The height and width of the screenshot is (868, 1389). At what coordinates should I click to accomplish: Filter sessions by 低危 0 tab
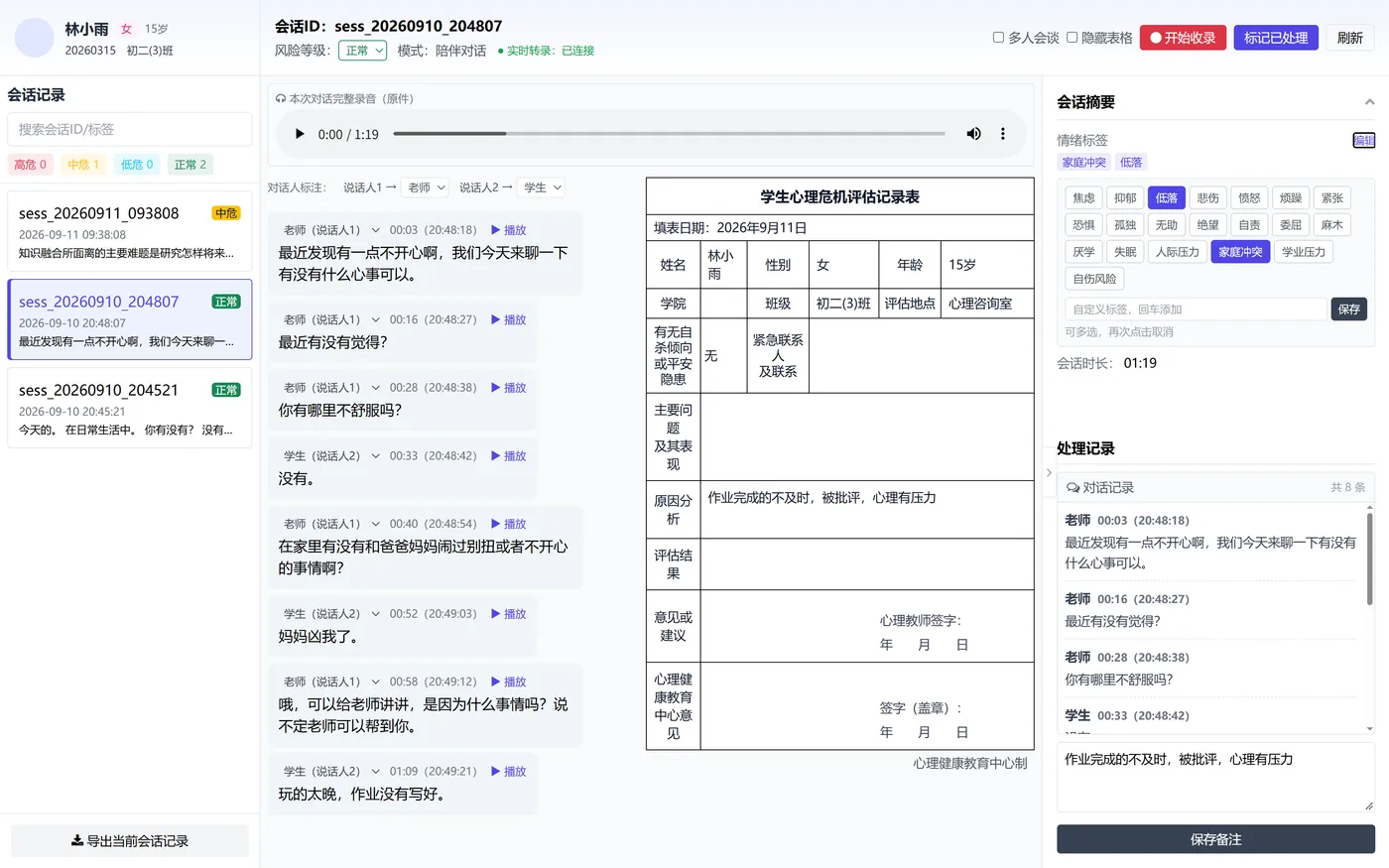[137, 165]
